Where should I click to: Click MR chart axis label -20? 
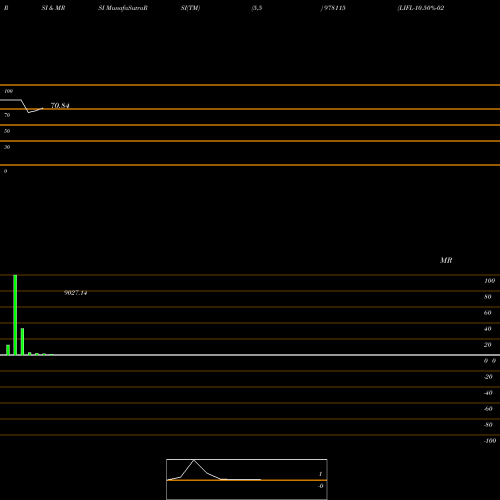[488, 377]
